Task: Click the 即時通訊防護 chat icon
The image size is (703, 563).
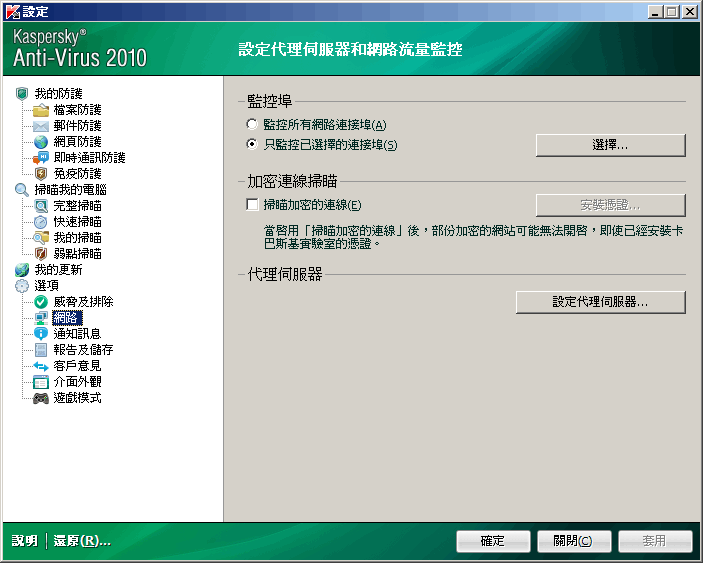Action: pyautogui.click(x=41, y=158)
